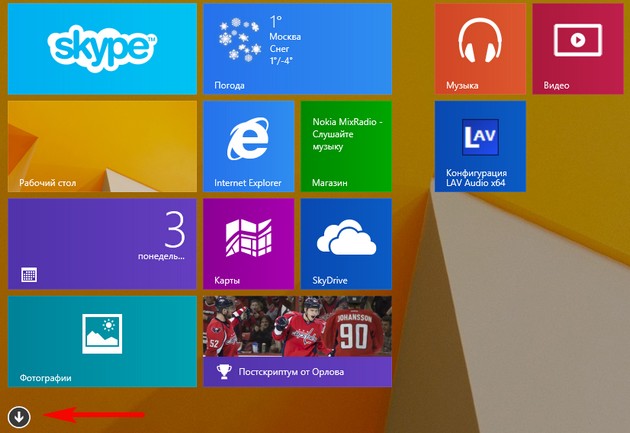Open Конфигурация LAV Audio x64 tile
Image resolution: width=630 pixels, height=433 pixels.
coord(480,146)
